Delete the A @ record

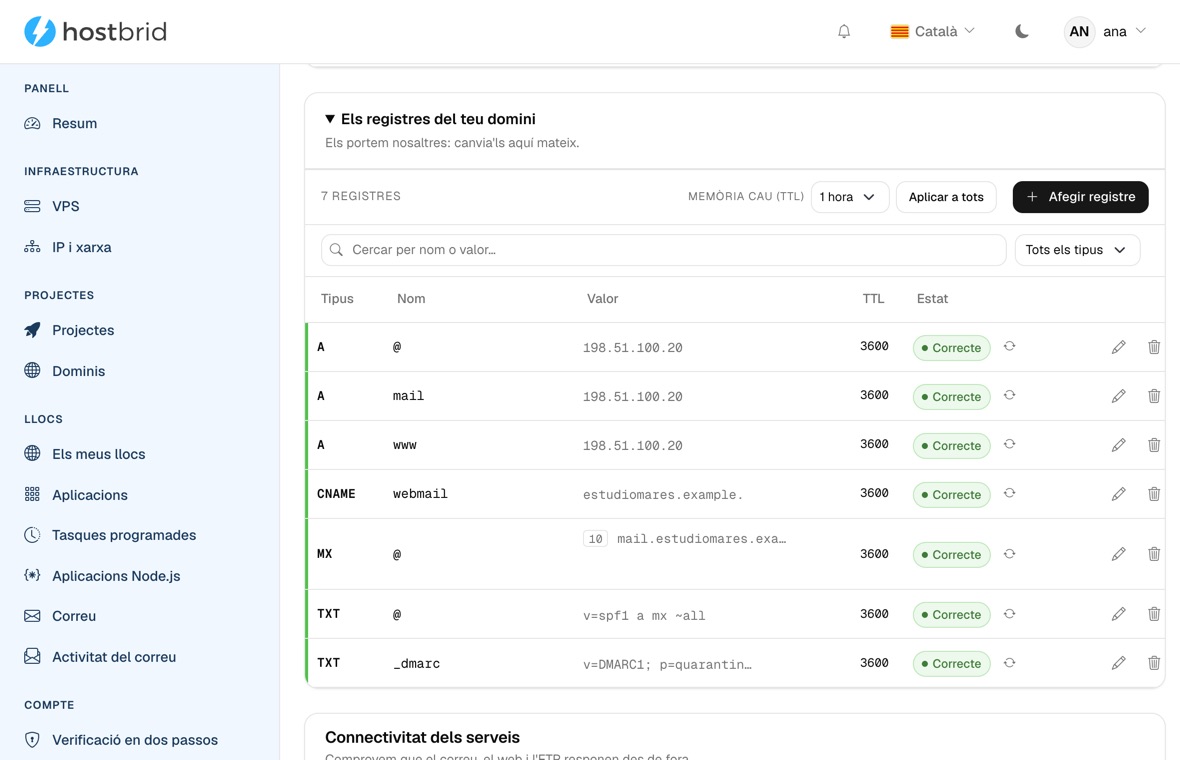point(1154,347)
